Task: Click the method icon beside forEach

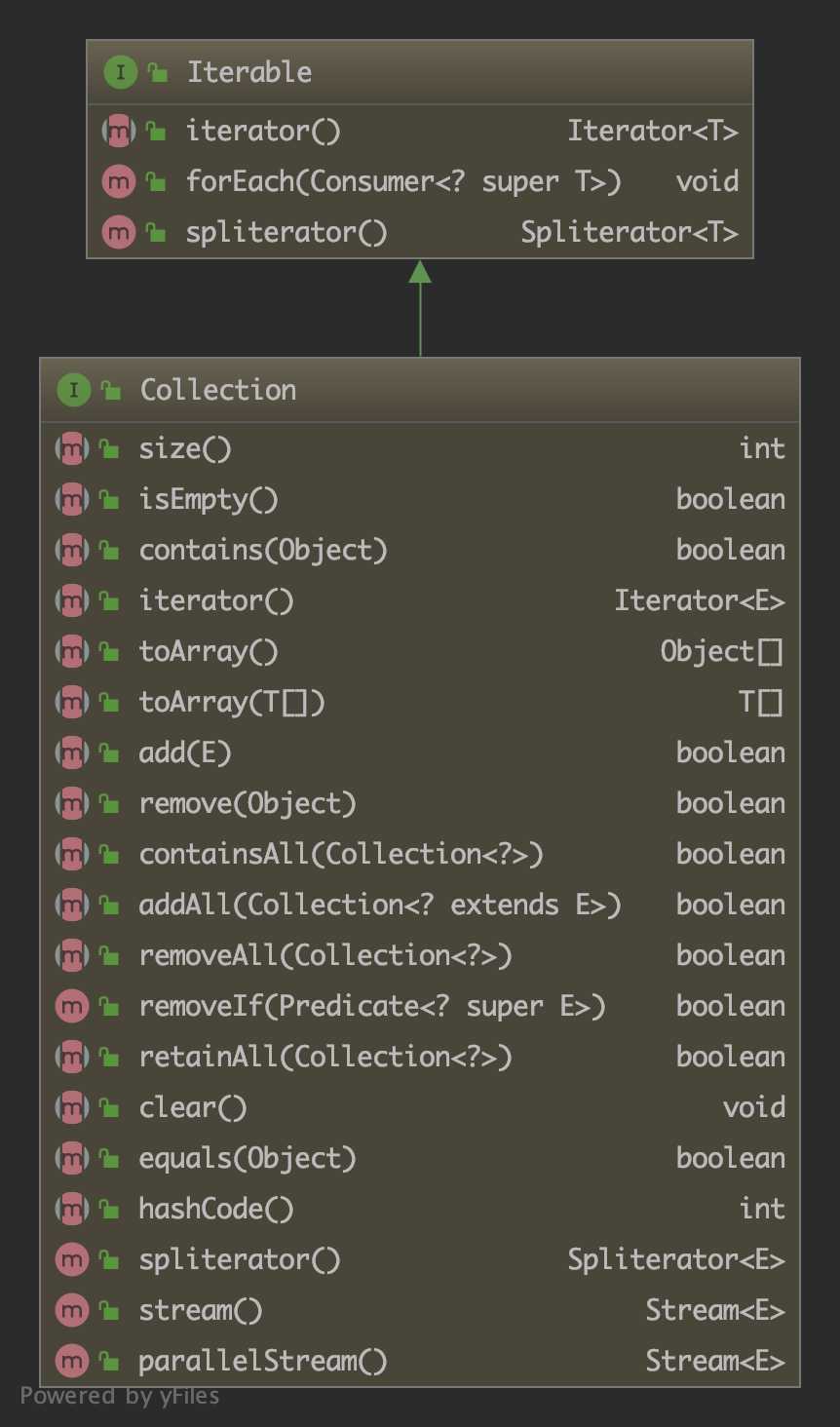Action: coord(119,181)
